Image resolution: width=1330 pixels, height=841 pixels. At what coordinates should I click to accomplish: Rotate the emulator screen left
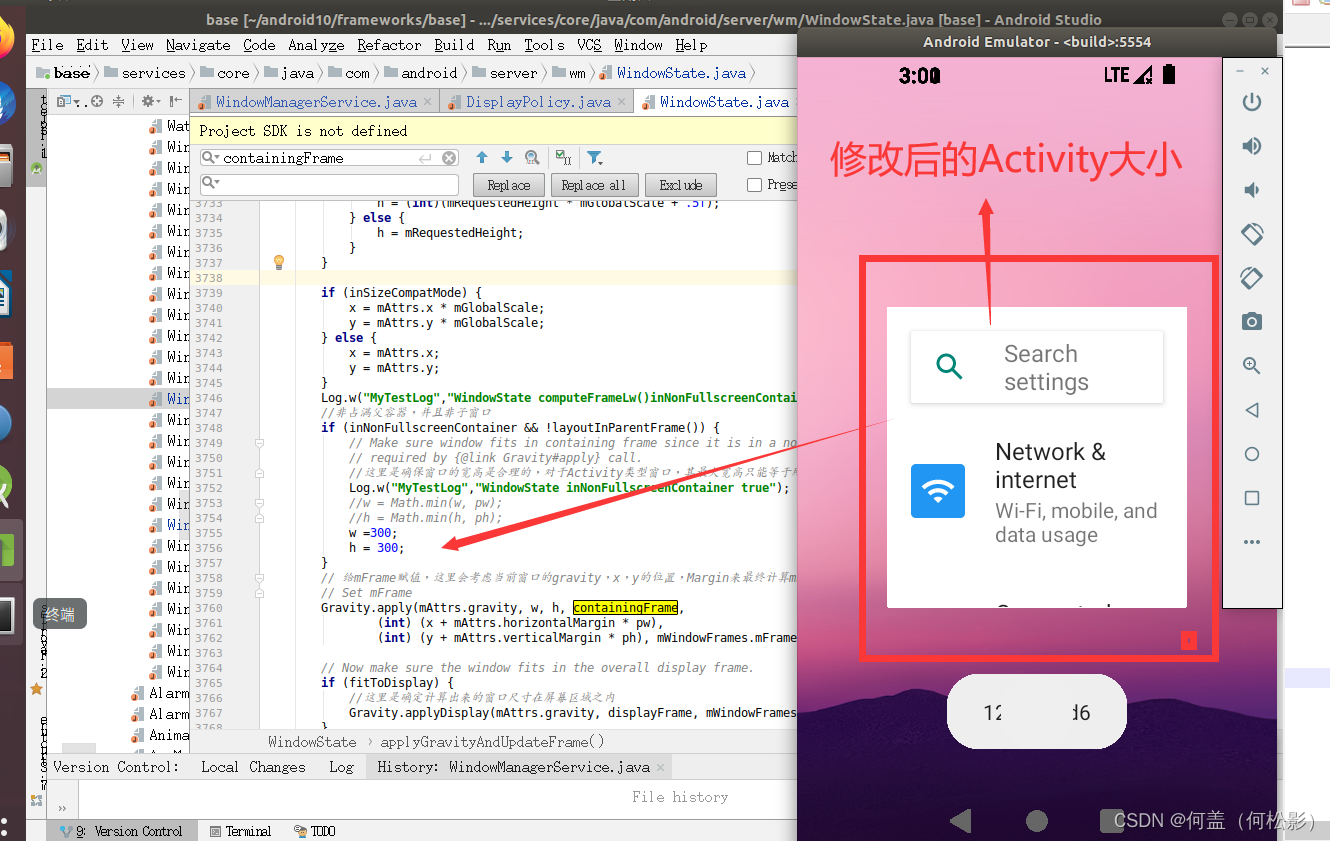coord(1251,233)
